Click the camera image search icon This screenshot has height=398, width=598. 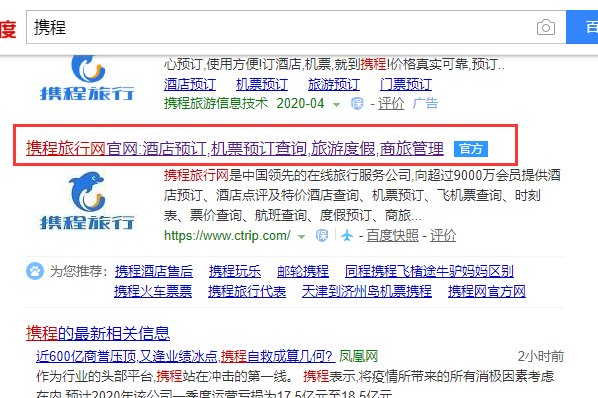click(546, 27)
